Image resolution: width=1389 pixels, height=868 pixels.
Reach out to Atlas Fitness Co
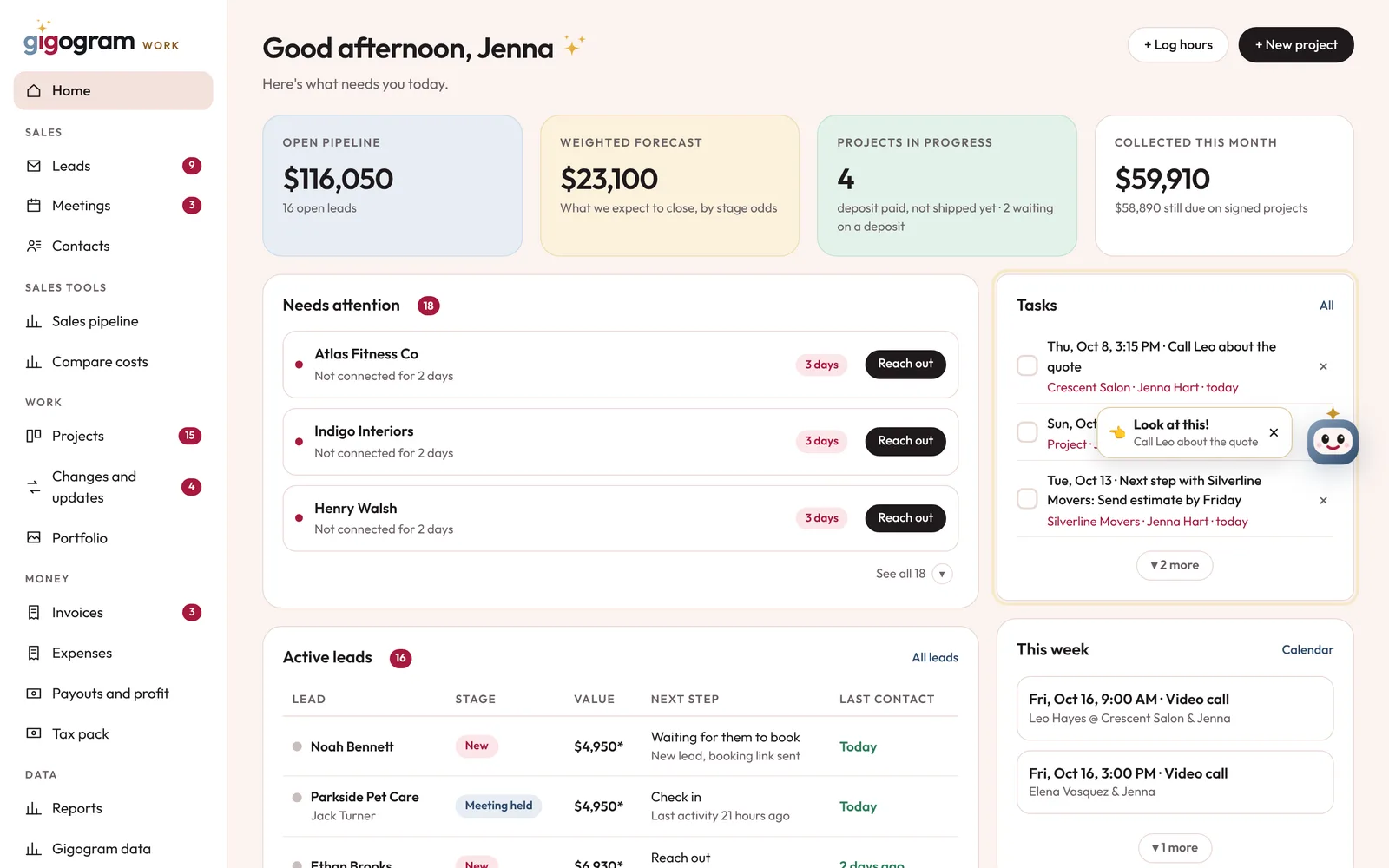tap(905, 365)
